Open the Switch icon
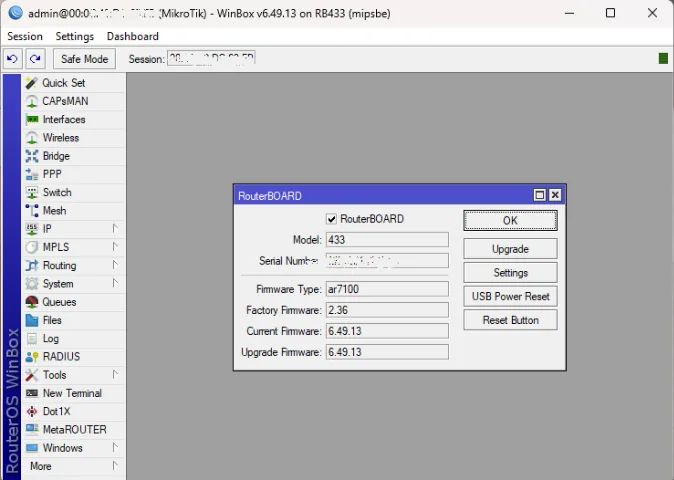Viewport: 674px width, 480px height. 31,193
